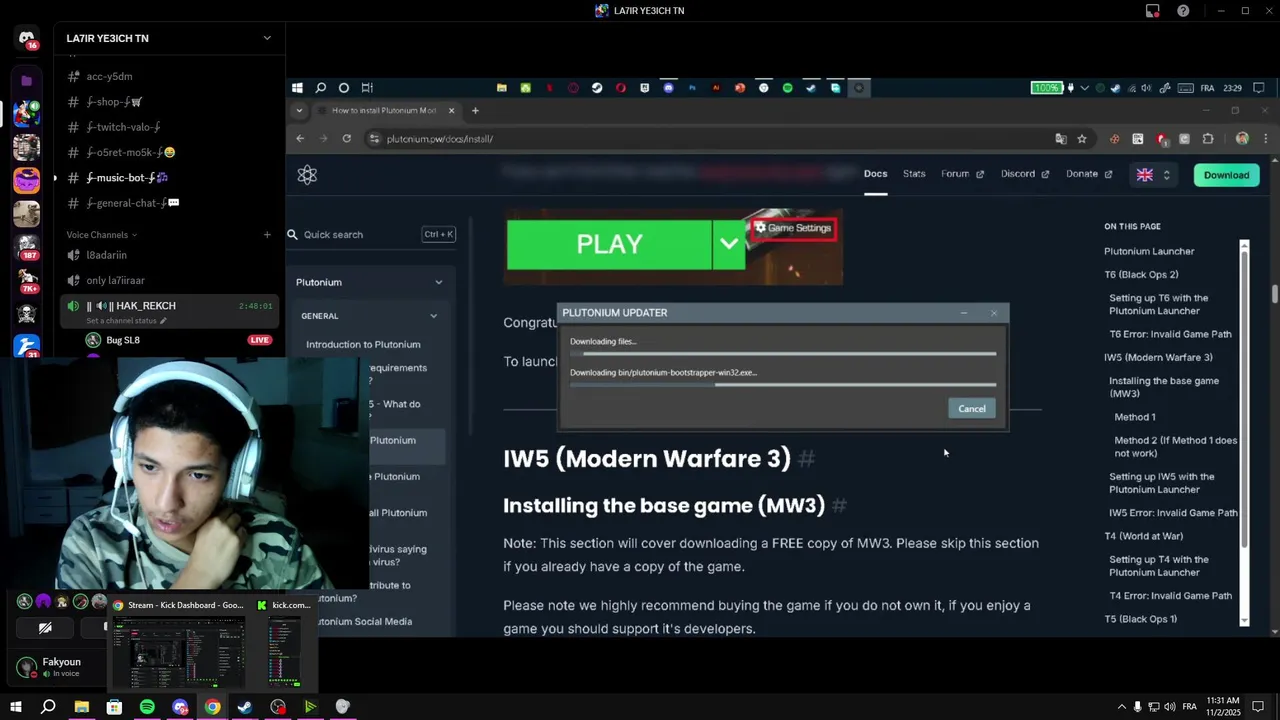This screenshot has width=1280, height=720.
Task: Click the Downloading files progress bar
Action: (783, 353)
